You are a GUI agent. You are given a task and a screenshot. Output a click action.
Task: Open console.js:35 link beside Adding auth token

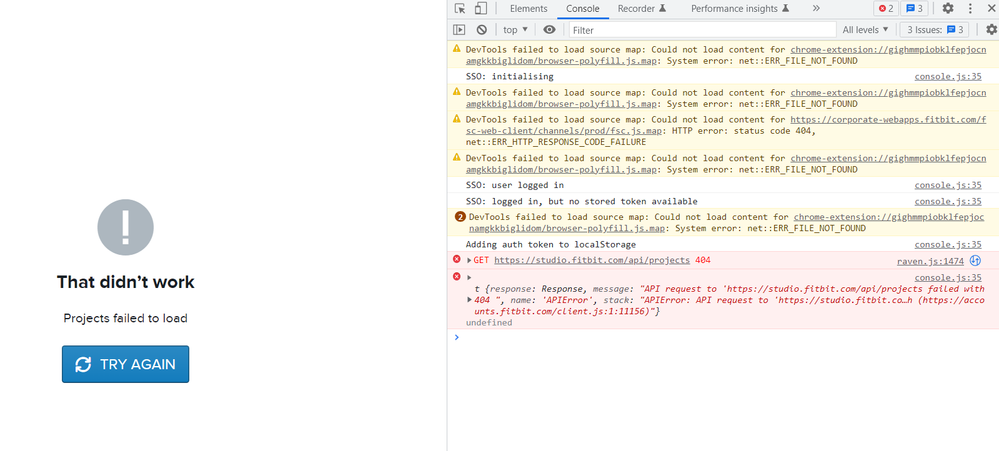coord(948,245)
